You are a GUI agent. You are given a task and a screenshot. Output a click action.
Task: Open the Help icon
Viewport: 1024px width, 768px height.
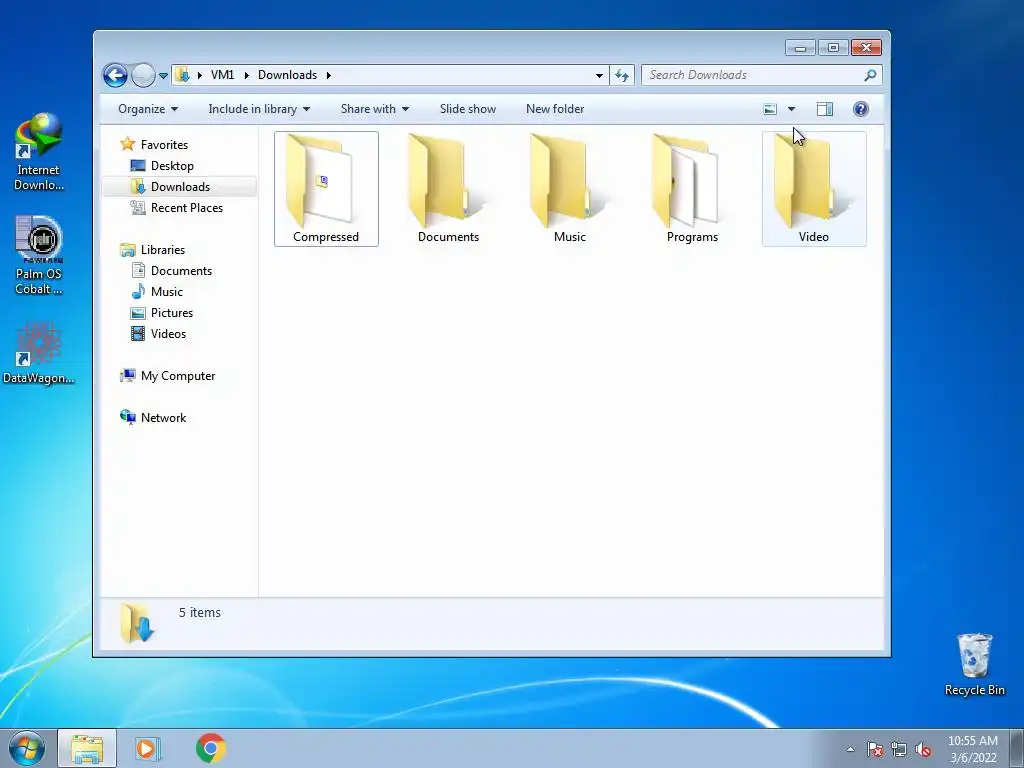click(861, 109)
